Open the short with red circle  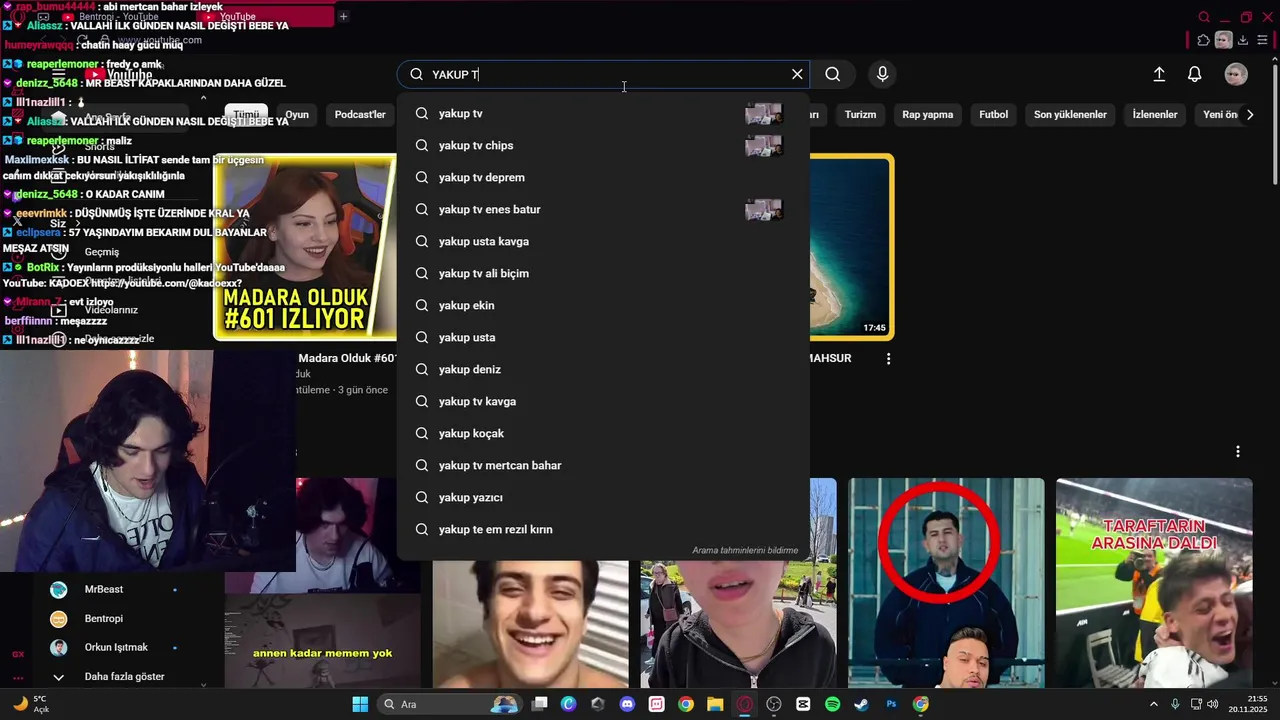click(946, 583)
